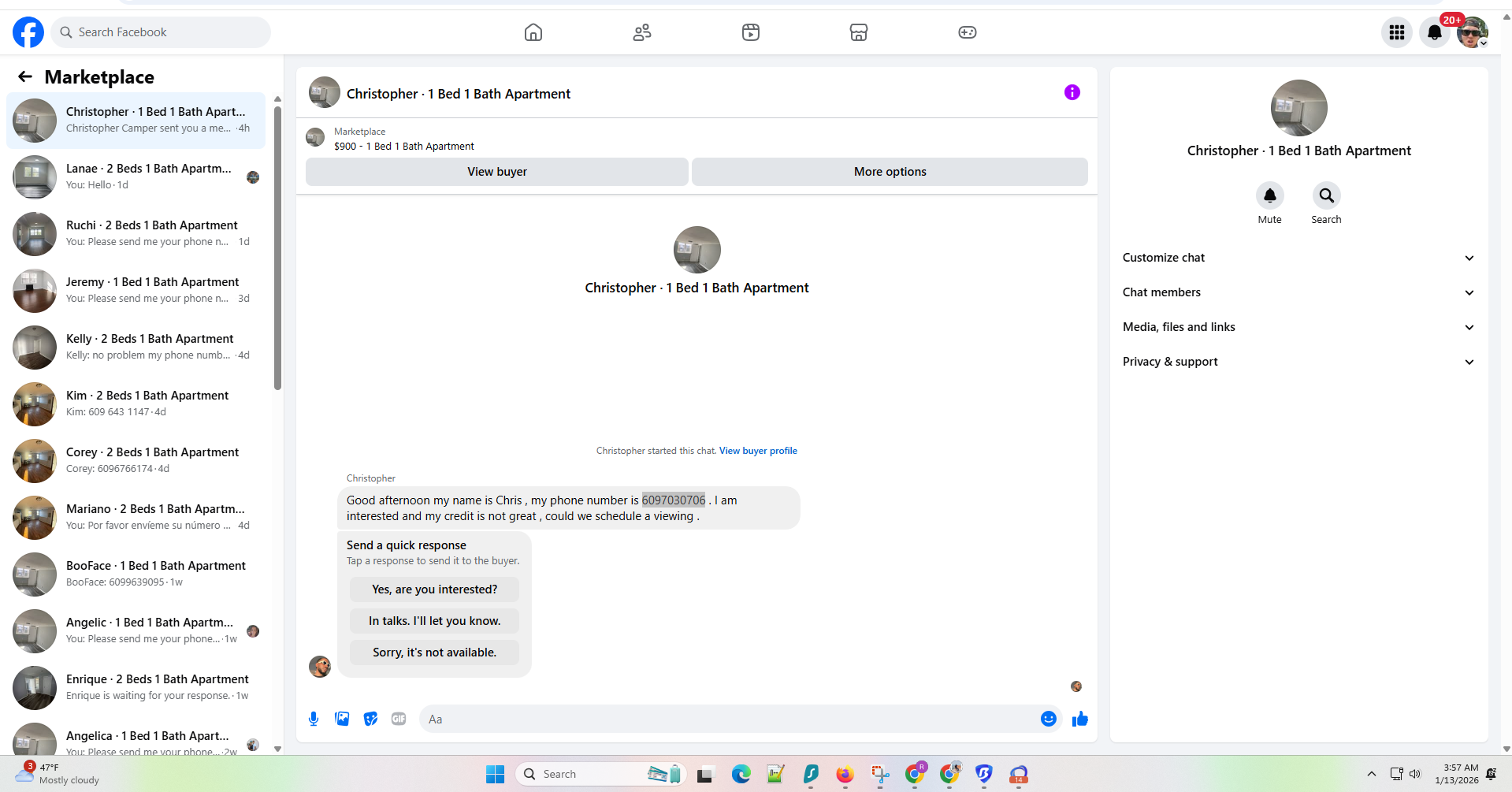Open the Marketplace storefront icon in top navigation
Screen dimensions: 1512x792
859,32
